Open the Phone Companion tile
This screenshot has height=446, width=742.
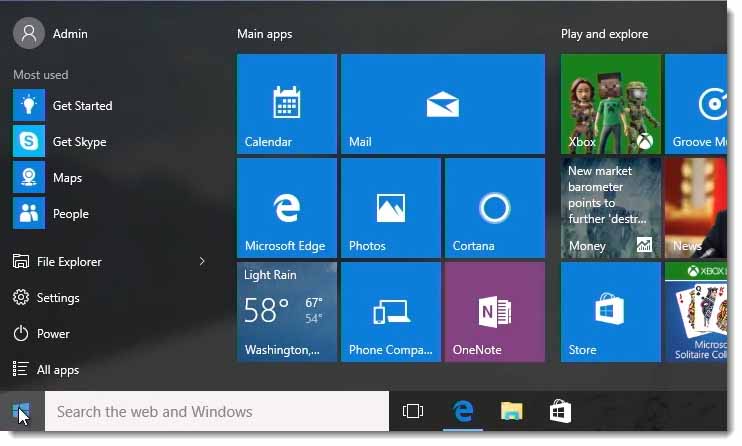click(391, 312)
